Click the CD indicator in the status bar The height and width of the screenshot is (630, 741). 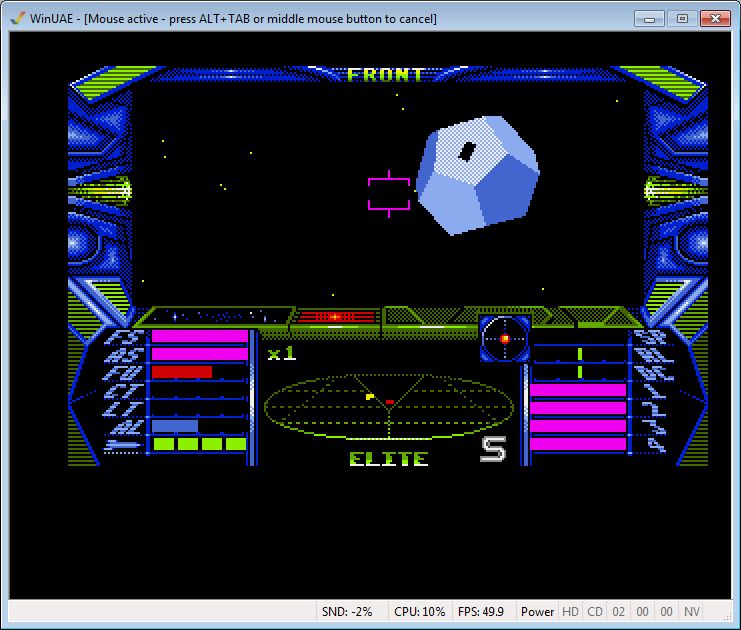pos(595,612)
